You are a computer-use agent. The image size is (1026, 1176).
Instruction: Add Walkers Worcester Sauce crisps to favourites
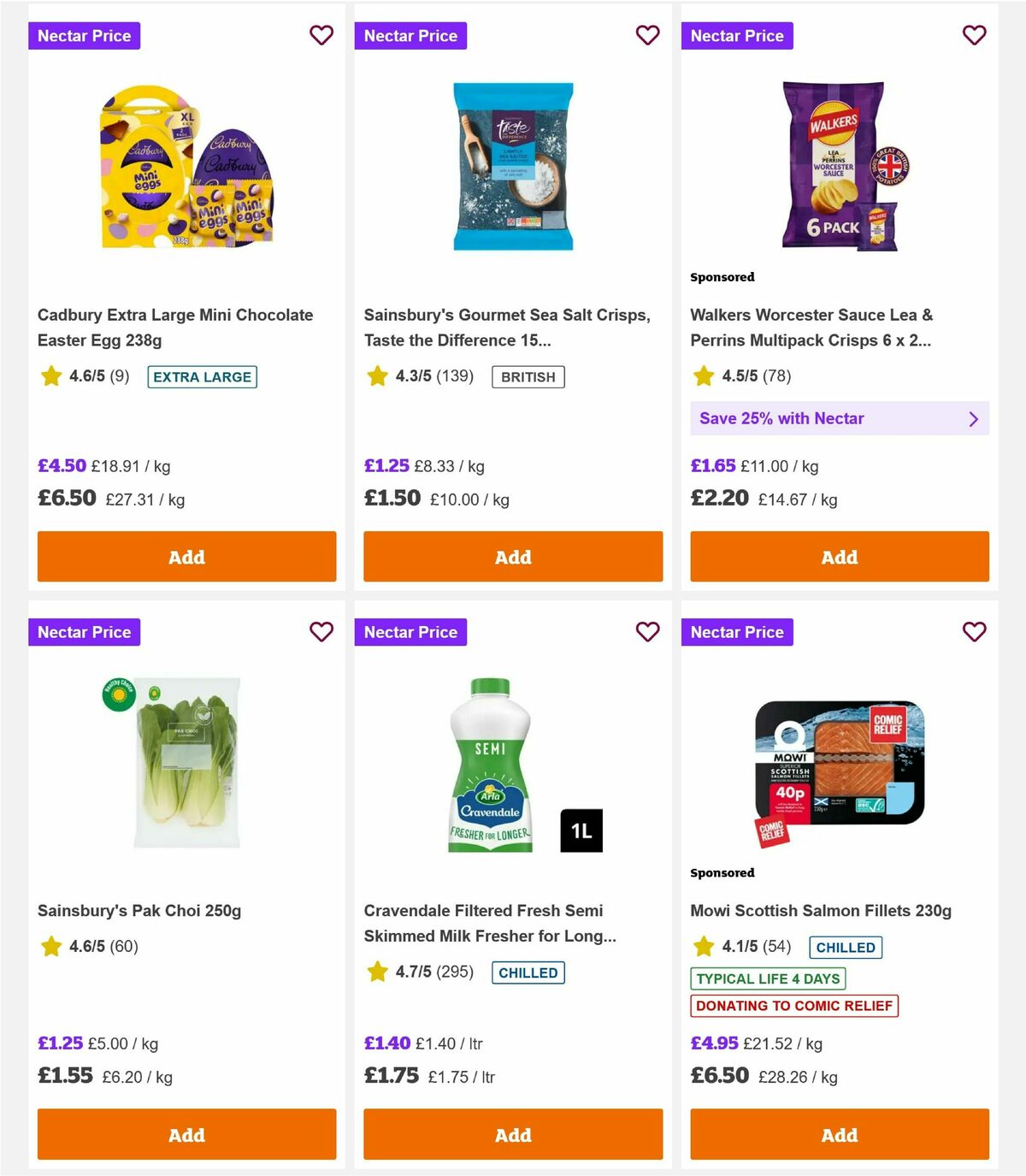click(975, 35)
